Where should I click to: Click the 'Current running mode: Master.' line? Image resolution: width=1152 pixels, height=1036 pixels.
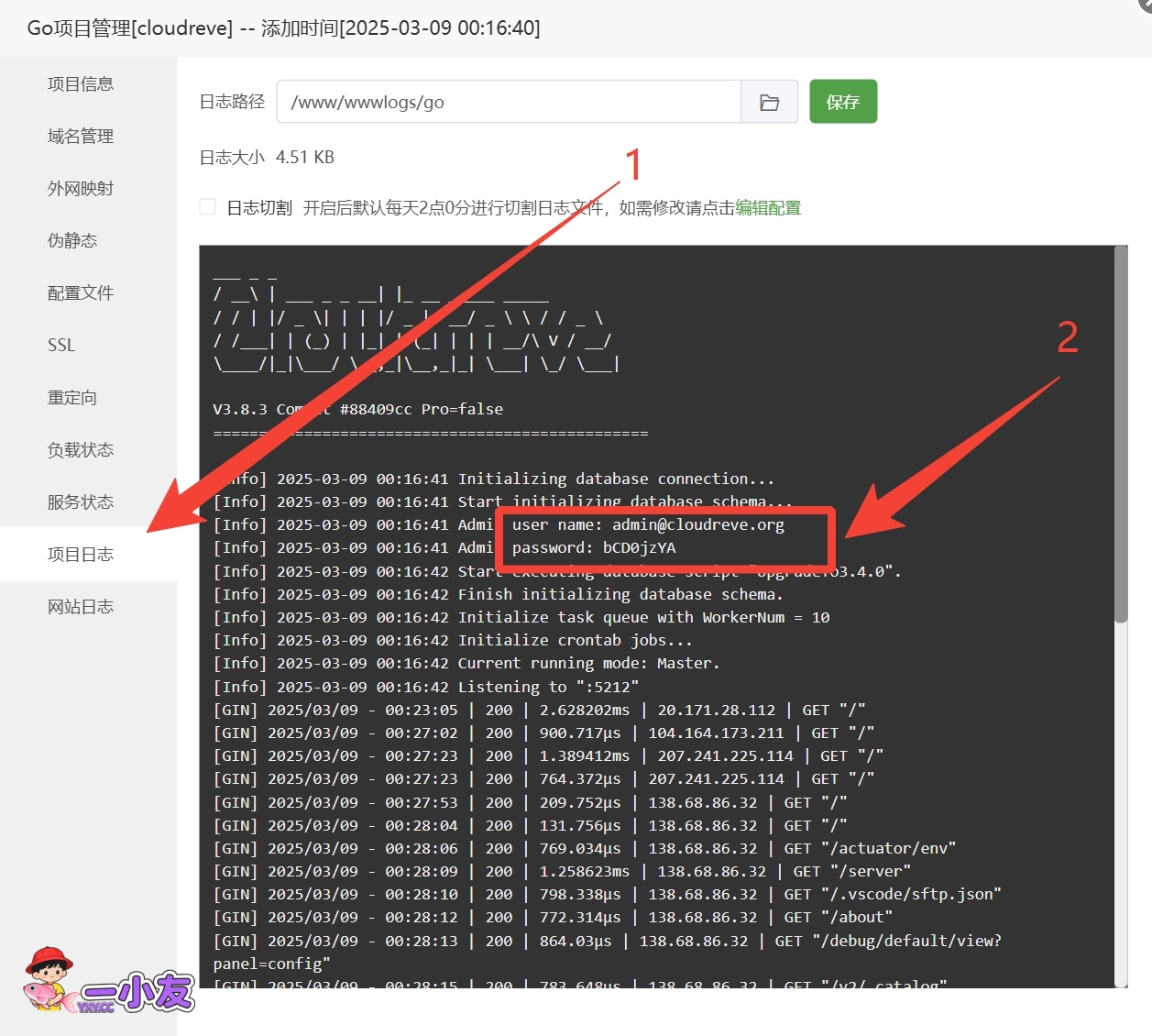pos(466,663)
